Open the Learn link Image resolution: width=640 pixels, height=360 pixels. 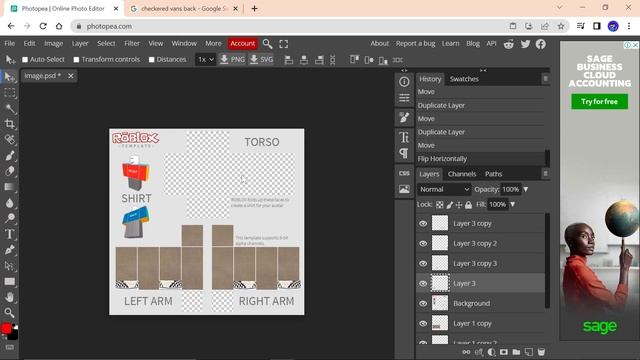pyautogui.click(x=451, y=43)
